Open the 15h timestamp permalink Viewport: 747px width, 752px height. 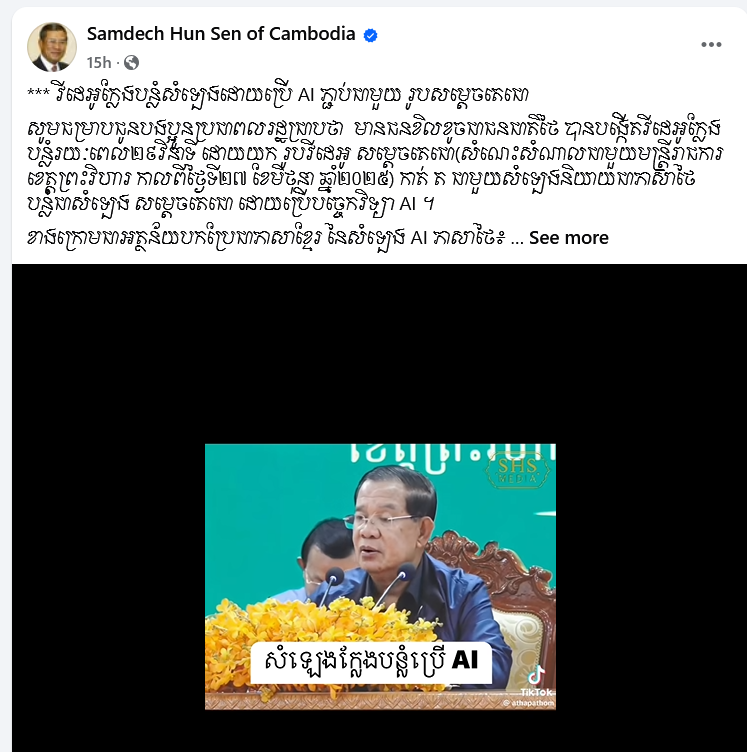[99, 62]
